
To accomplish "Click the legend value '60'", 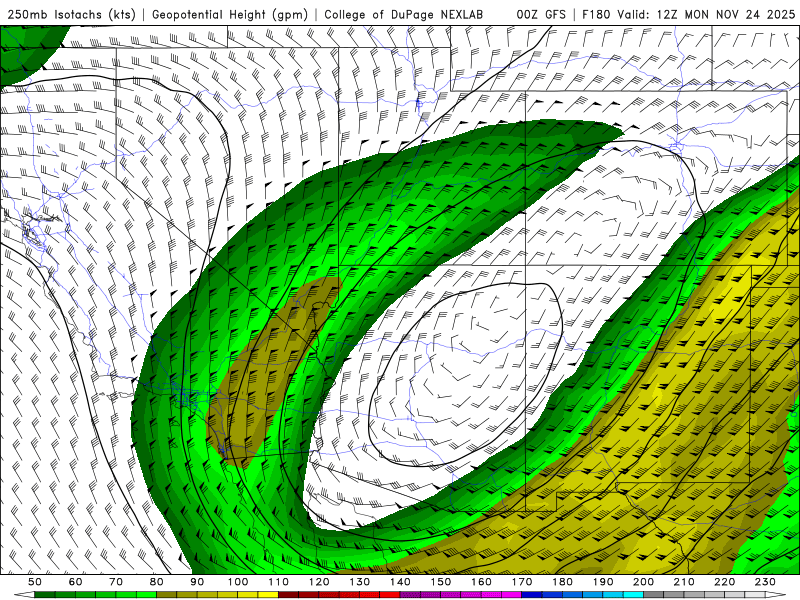I will point(76,582).
